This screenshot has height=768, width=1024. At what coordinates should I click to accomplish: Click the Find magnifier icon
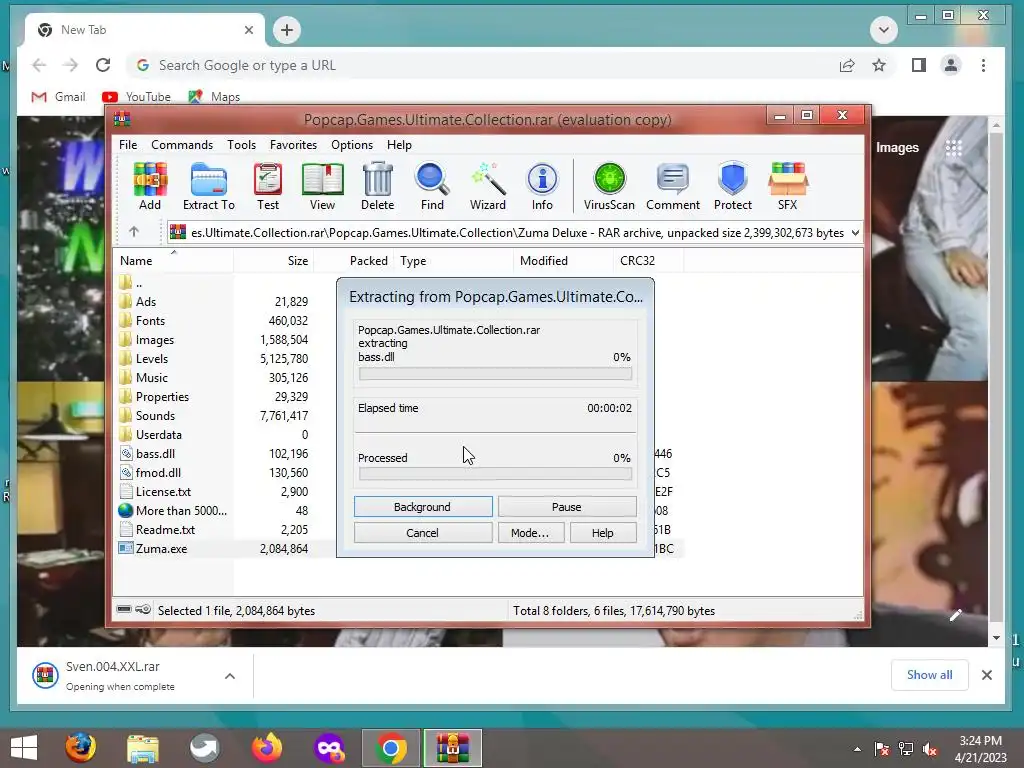[432, 186]
